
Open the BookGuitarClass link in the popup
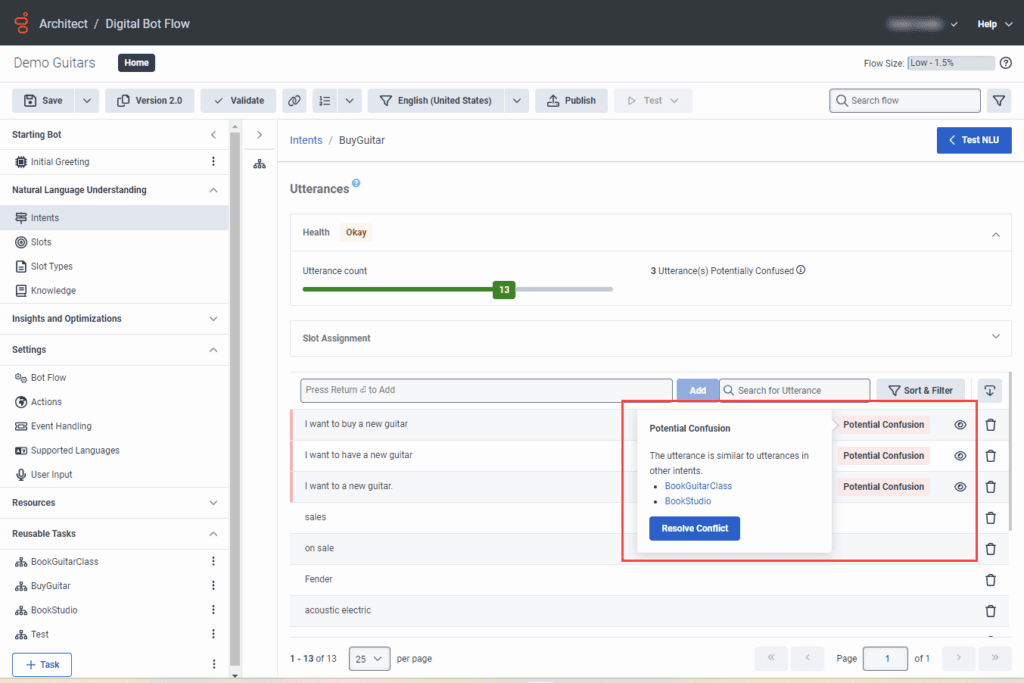pyautogui.click(x=698, y=486)
